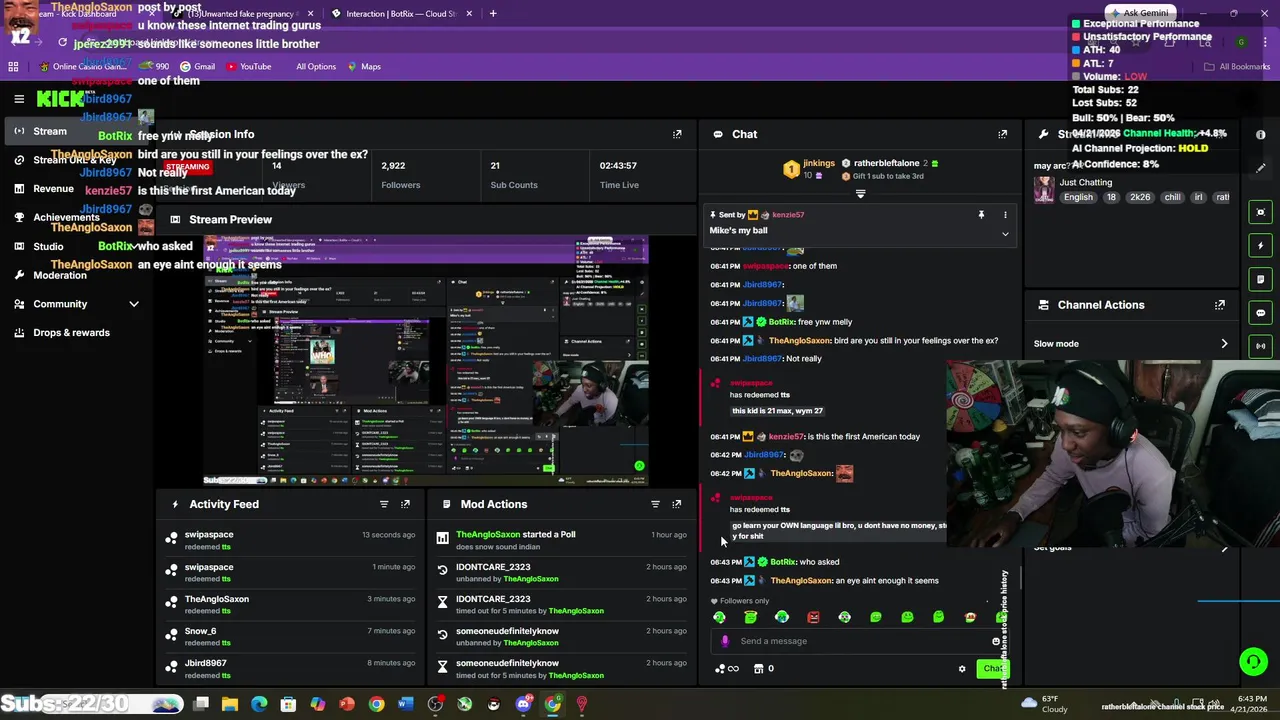The image size is (1280, 720).
Task: Open chat settings gear icon
Action: [962, 669]
